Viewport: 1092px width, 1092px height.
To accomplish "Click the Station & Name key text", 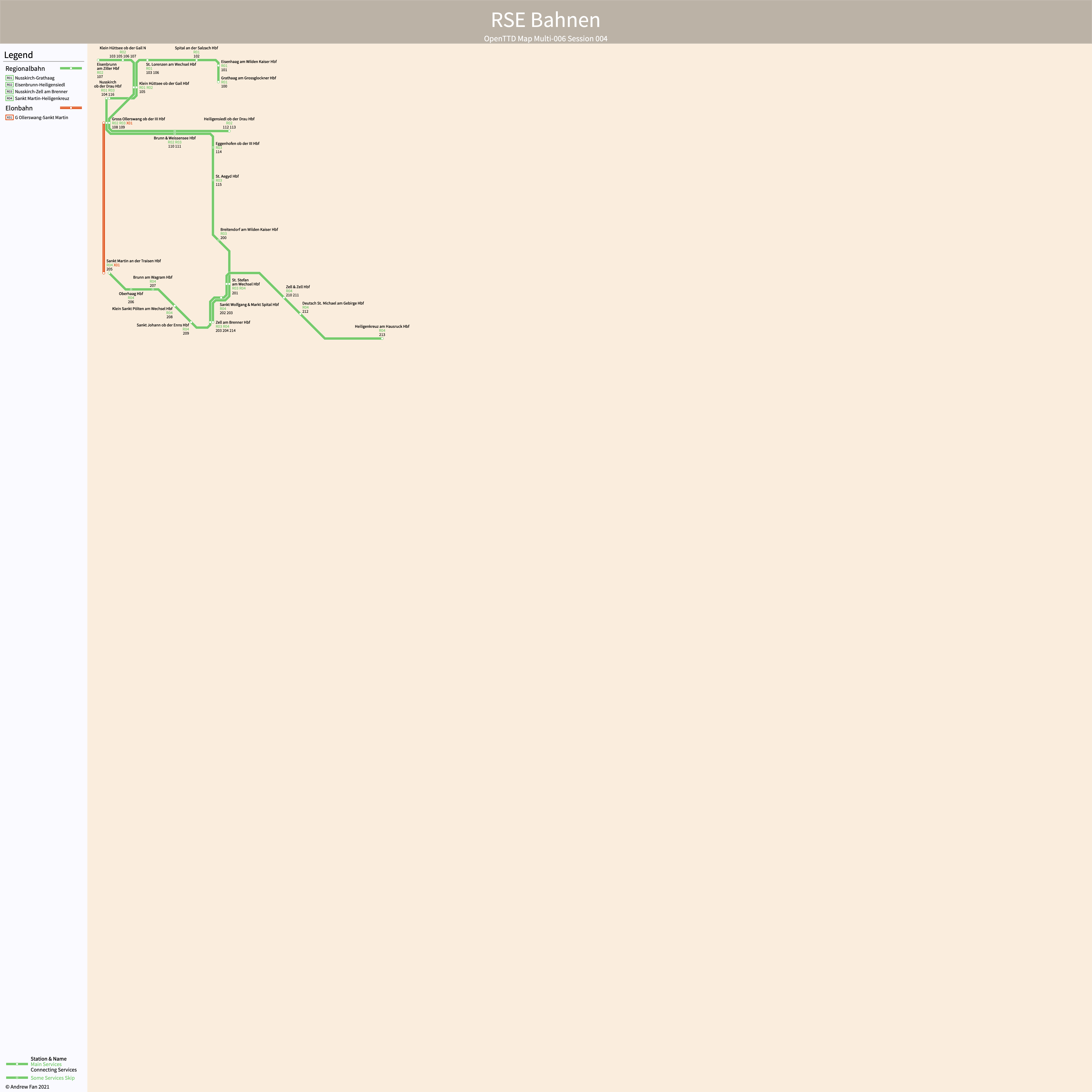I will tap(49, 1059).
